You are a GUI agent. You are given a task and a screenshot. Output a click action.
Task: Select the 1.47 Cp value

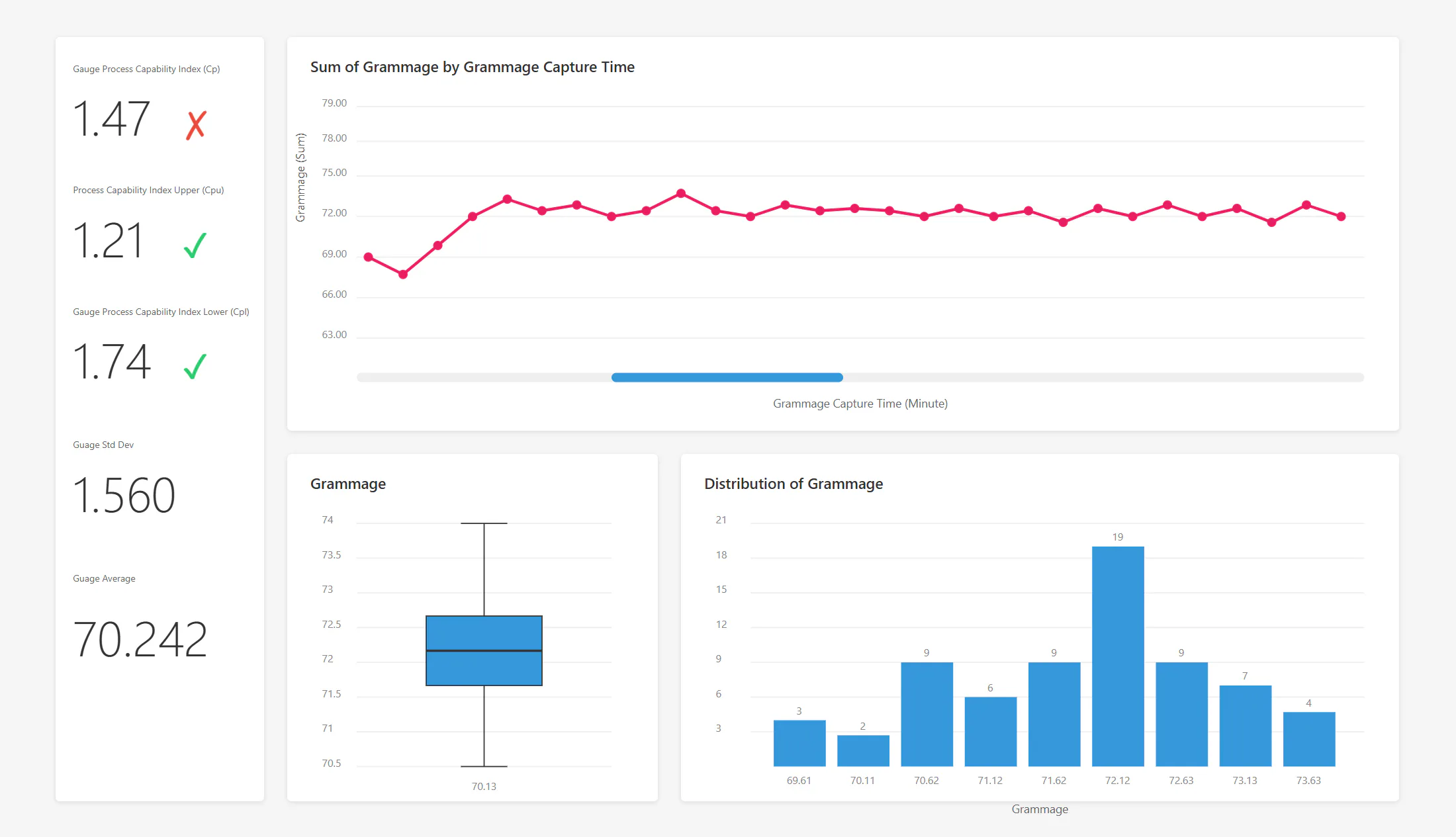click(112, 119)
